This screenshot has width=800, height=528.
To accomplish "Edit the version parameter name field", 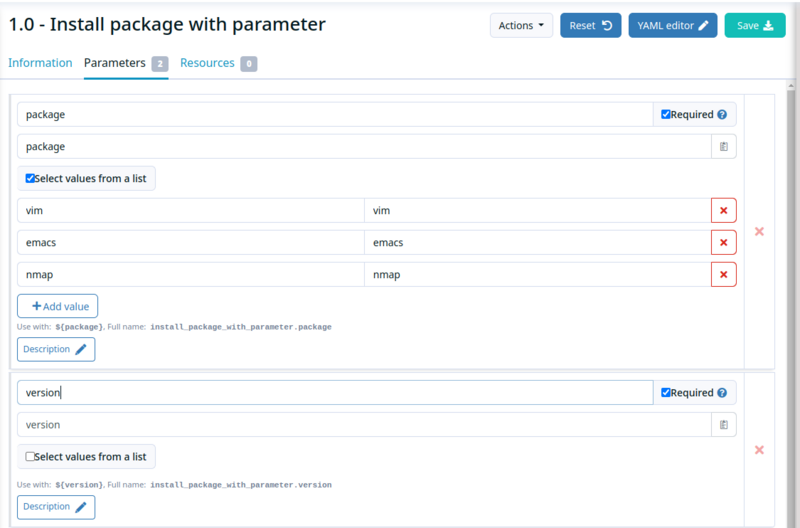I will [x=335, y=392].
